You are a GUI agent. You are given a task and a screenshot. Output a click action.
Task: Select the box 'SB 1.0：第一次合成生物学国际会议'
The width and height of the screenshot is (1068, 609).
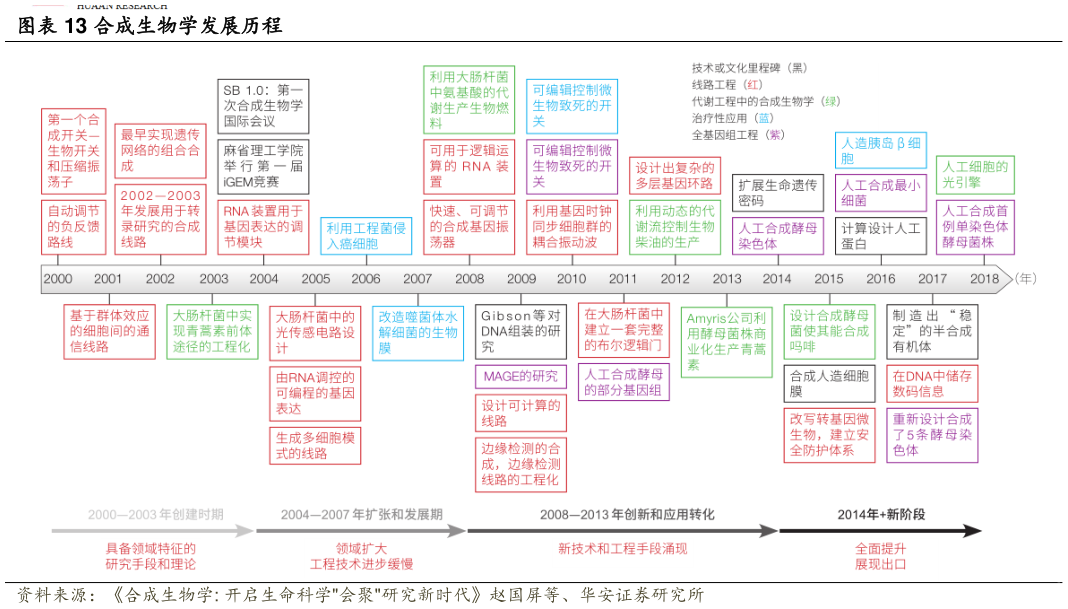tap(263, 106)
